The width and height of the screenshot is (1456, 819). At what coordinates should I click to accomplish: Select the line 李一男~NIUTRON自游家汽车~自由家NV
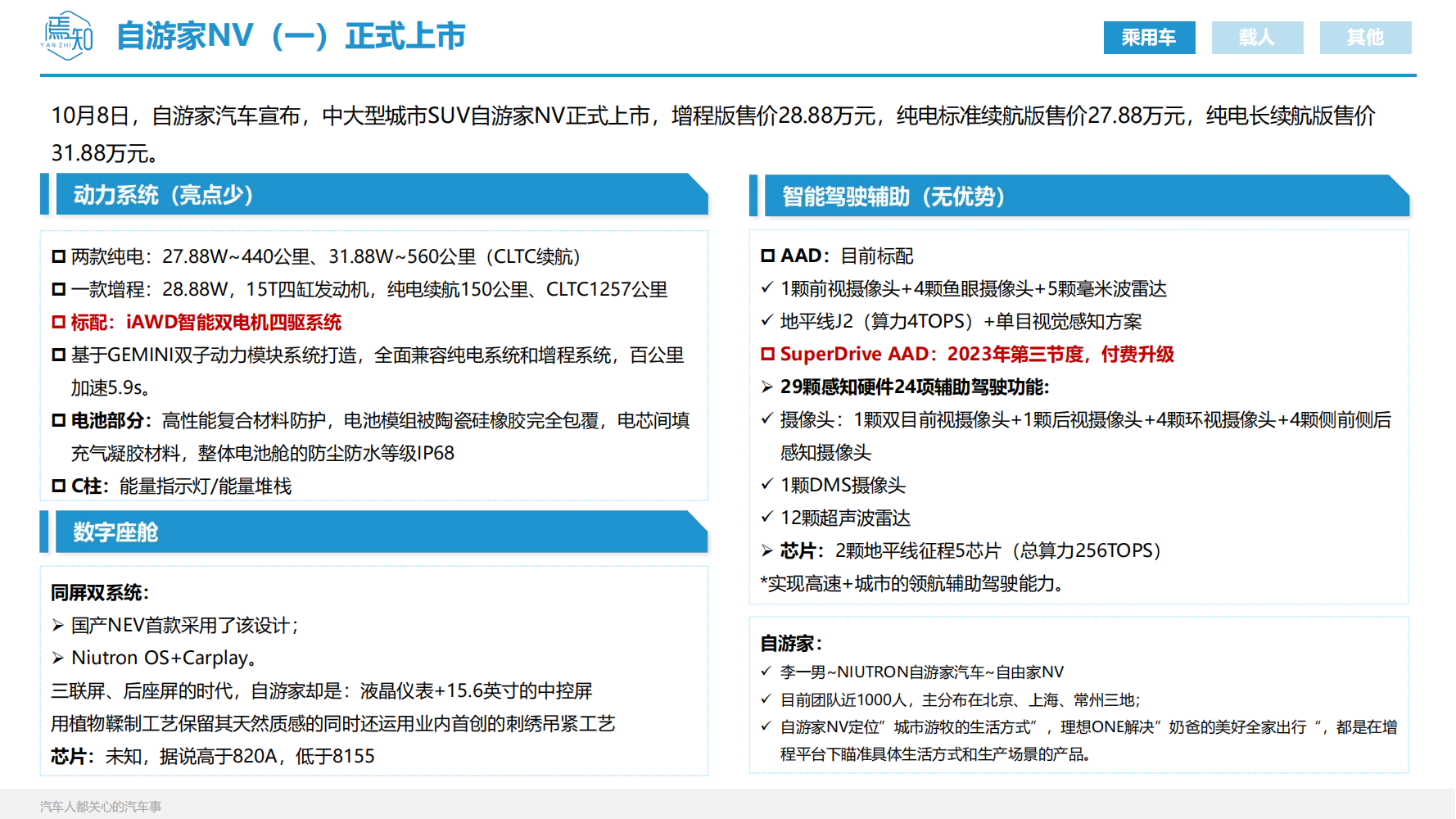pyautogui.click(x=912, y=672)
